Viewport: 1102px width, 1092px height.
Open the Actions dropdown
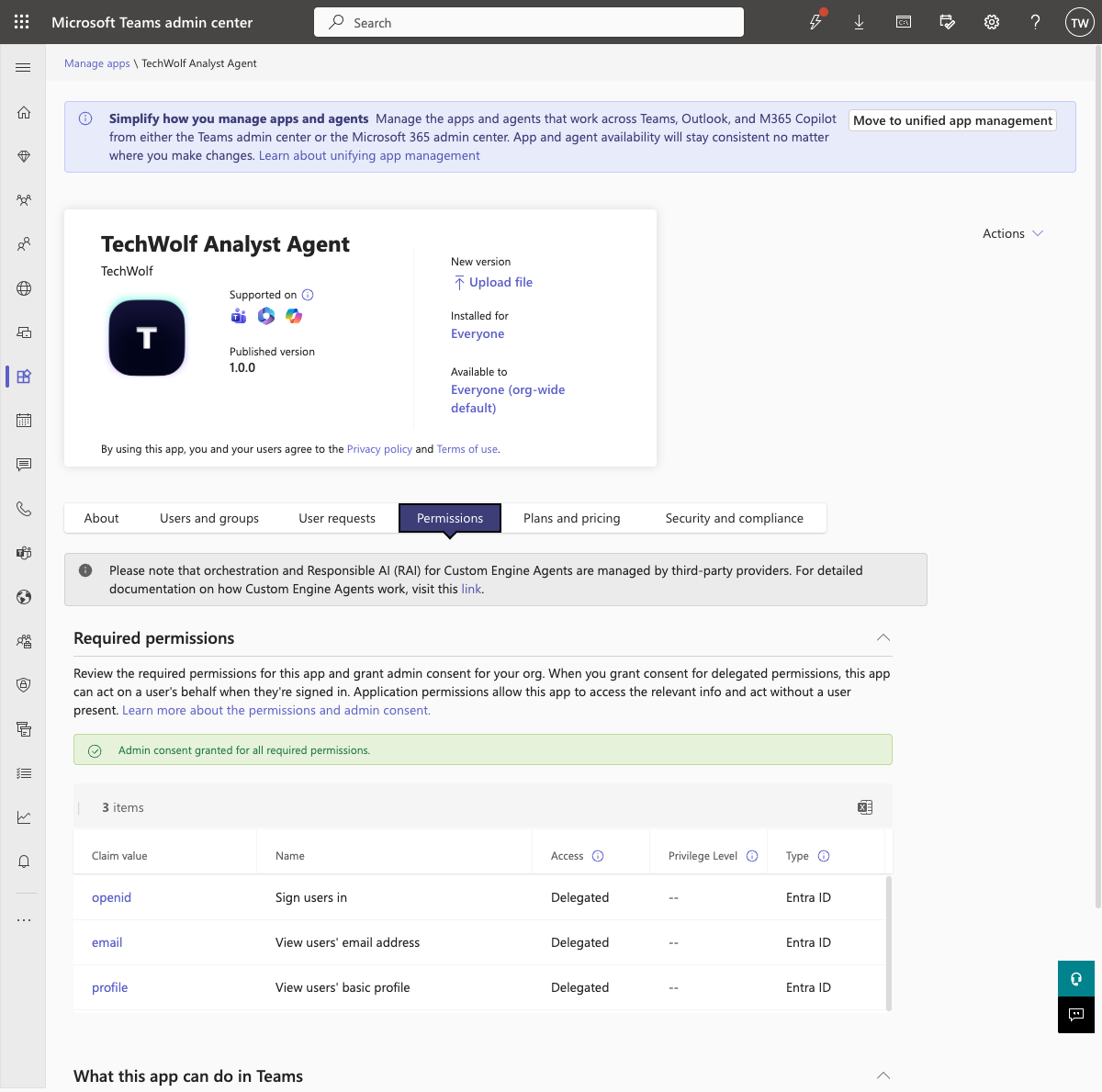(1013, 233)
